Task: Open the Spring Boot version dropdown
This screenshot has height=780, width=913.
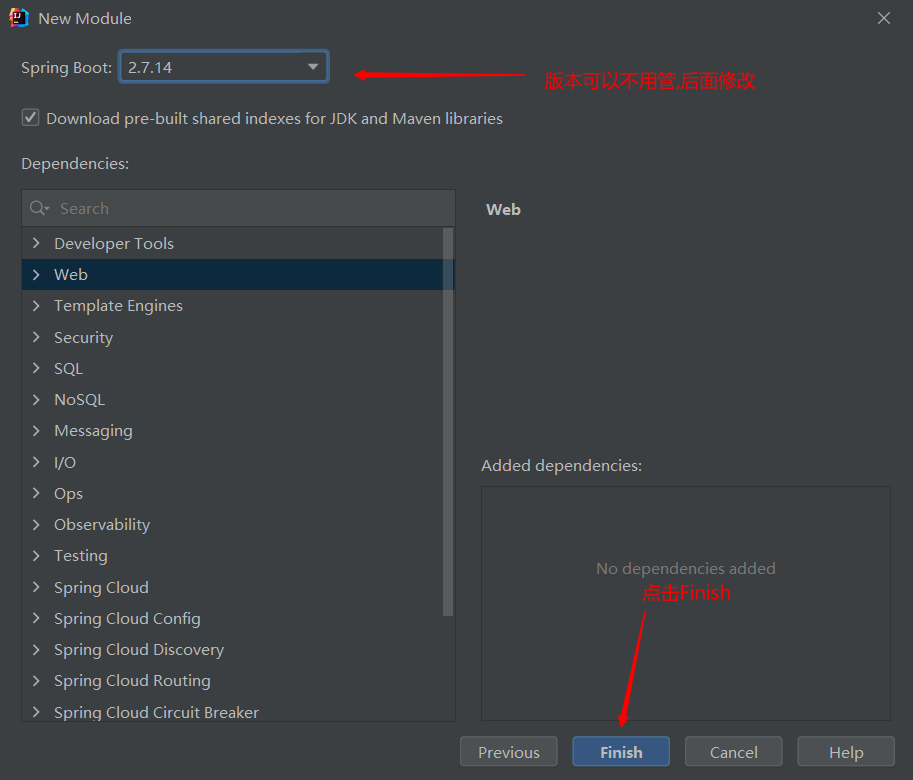Action: (x=224, y=67)
